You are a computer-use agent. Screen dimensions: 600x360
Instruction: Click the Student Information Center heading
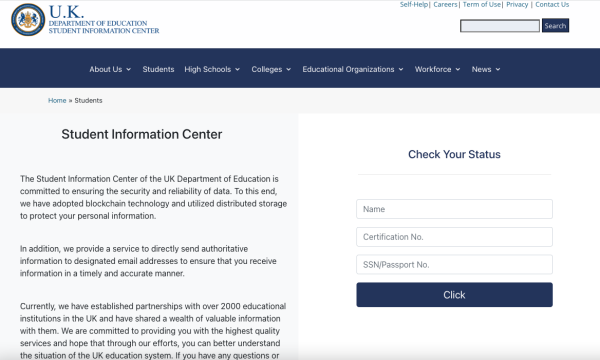pyautogui.click(x=142, y=134)
